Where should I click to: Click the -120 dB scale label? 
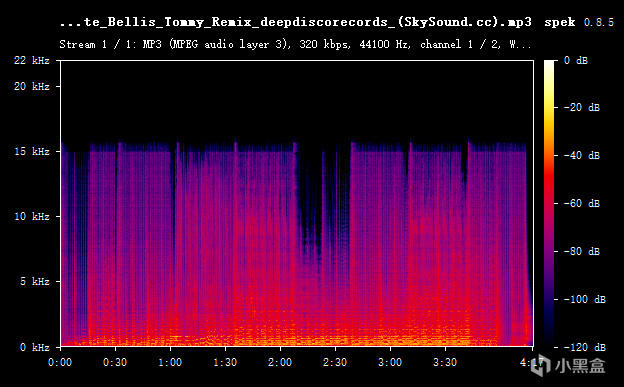[585, 347]
